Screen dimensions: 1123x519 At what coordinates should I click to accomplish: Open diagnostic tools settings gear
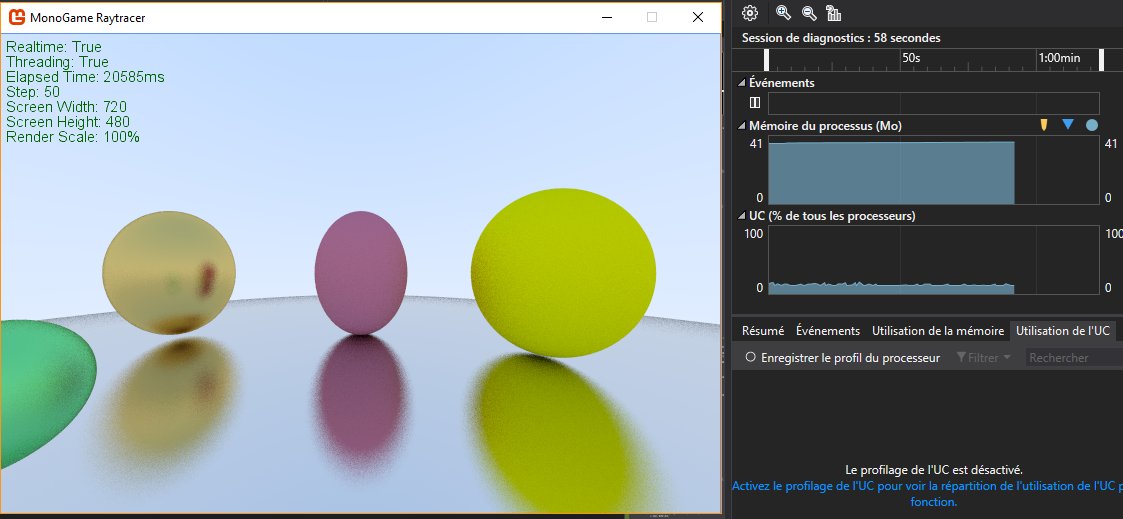tap(750, 13)
